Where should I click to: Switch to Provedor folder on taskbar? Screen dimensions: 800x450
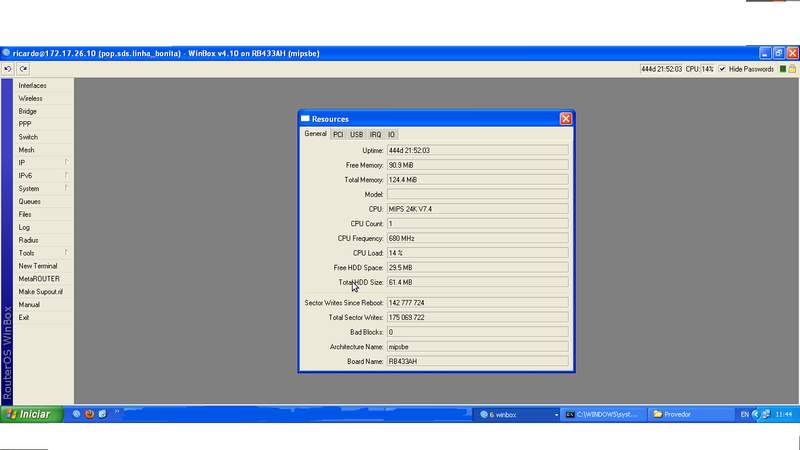[x=690, y=415]
